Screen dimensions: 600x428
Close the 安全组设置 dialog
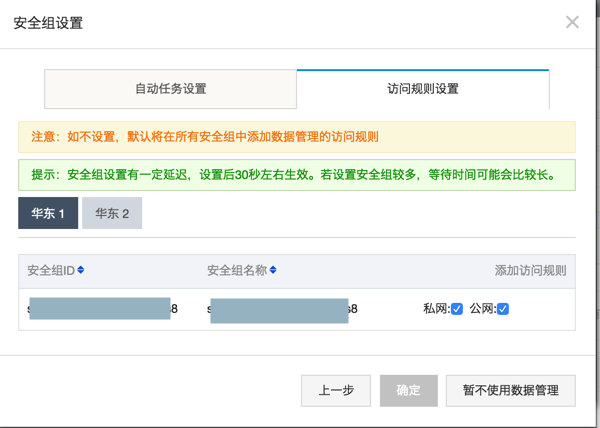572,22
